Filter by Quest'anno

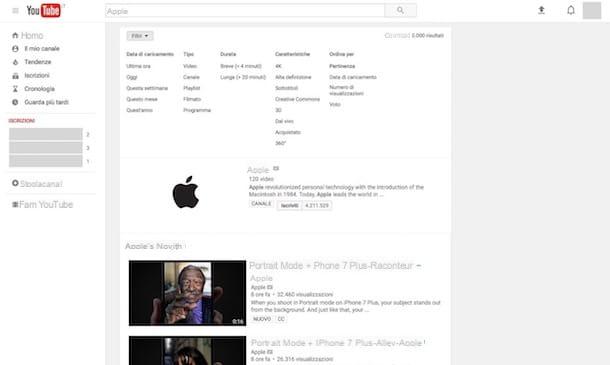pos(139,110)
